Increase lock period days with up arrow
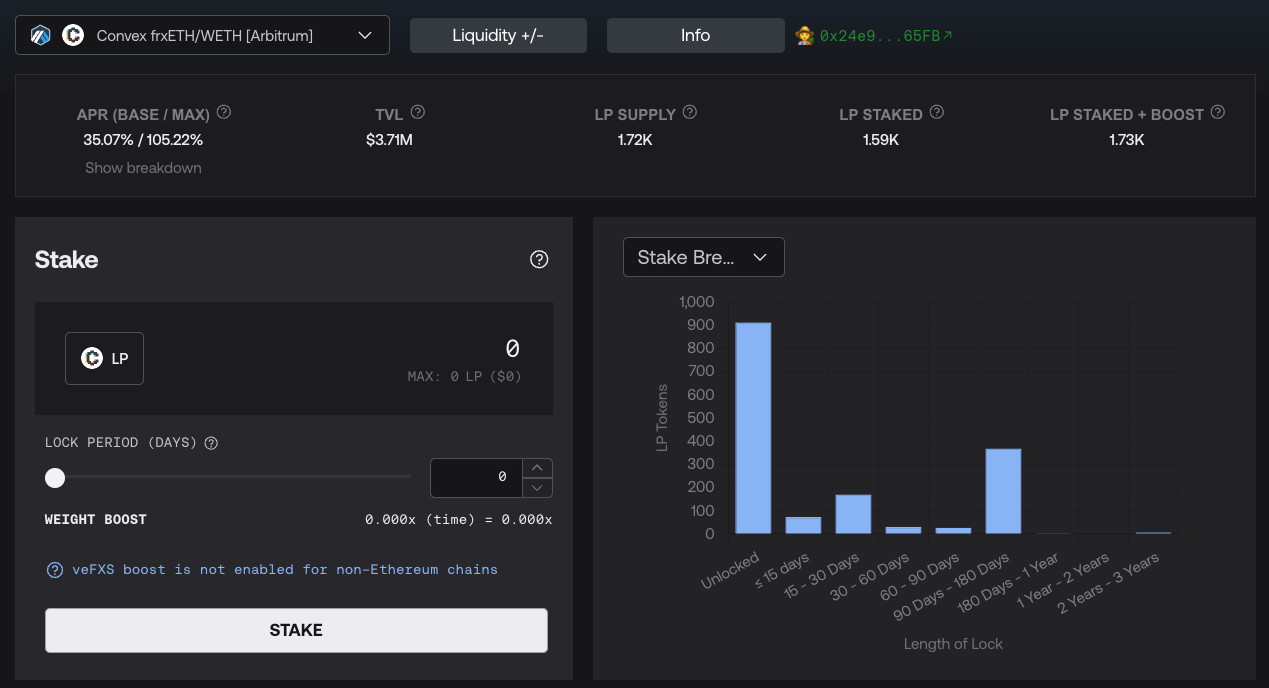Image resolution: width=1269 pixels, height=688 pixels. click(x=537, y=467)
